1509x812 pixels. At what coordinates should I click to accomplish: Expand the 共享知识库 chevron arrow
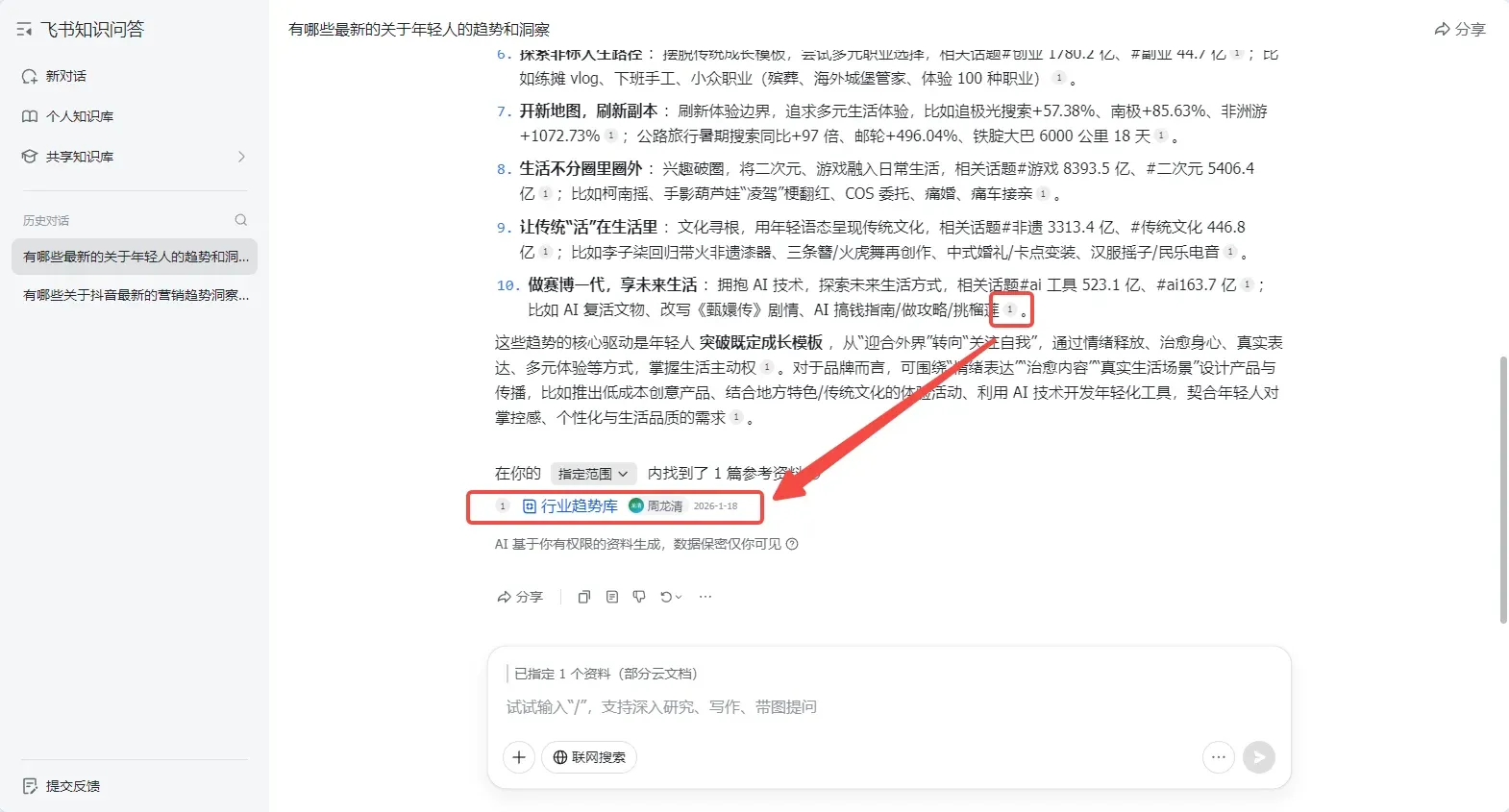click(241, 157)
